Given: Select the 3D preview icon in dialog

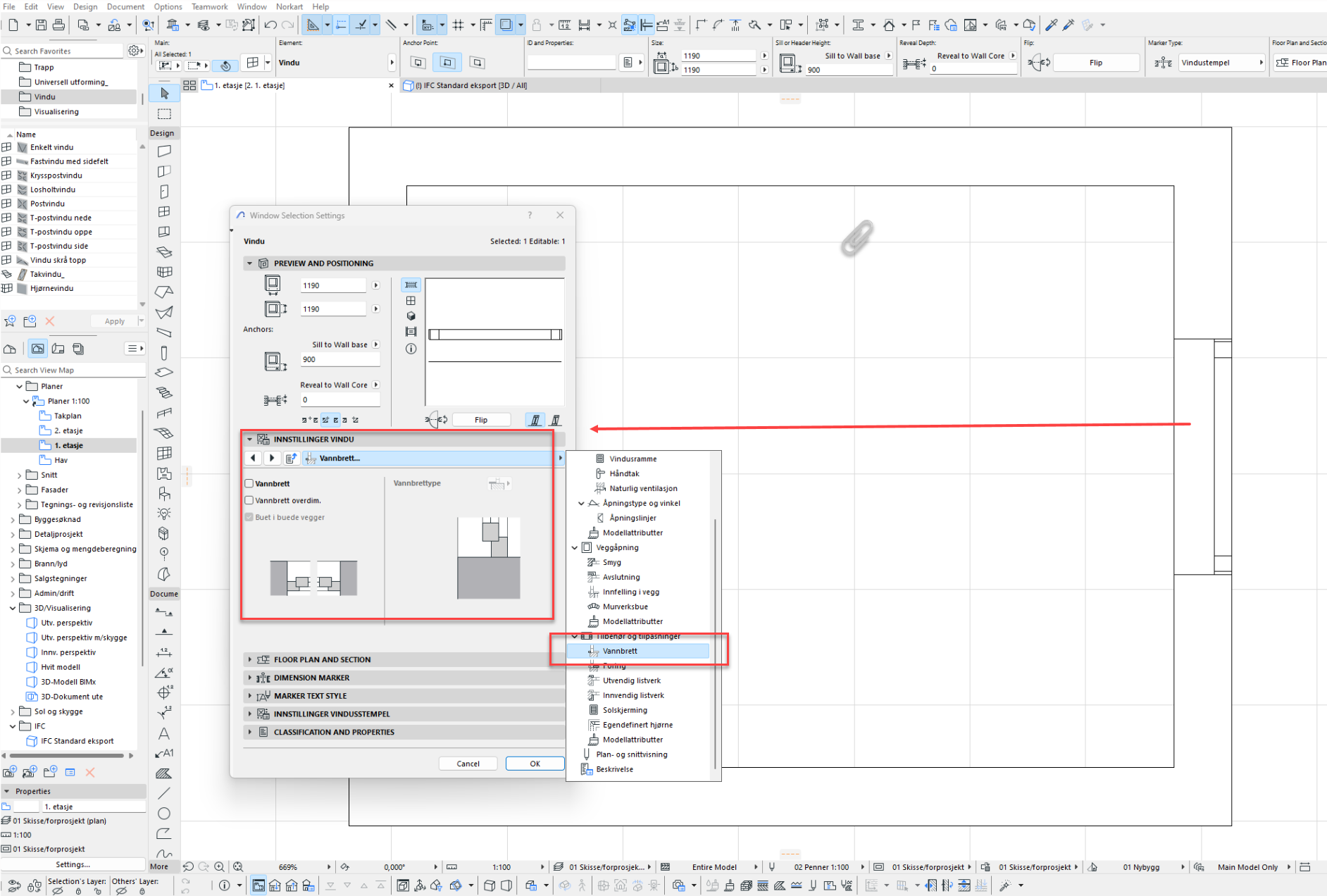Looking at the screenshot, I should pyautogui.click(x=411, y=316).
